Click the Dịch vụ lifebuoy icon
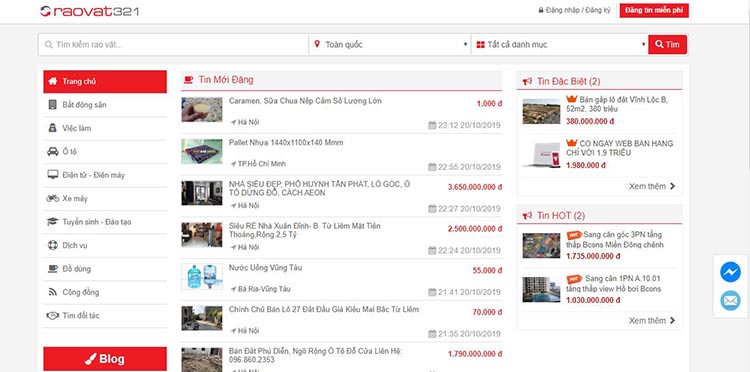The height and width of the screenshot is (372, 750). (53, 245)
